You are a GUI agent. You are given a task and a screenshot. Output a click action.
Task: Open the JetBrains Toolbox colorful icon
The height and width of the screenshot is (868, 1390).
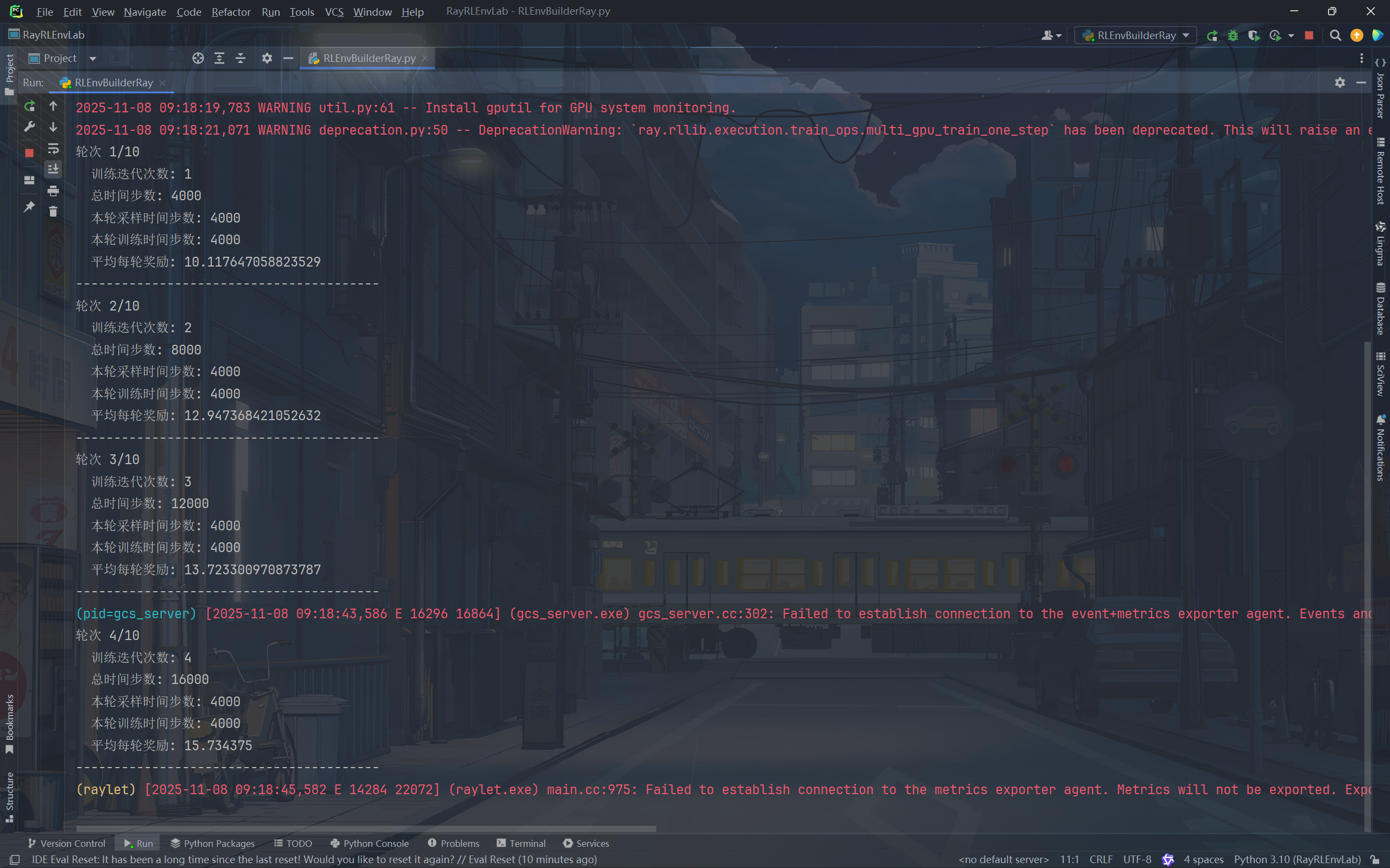(1378, 36)
